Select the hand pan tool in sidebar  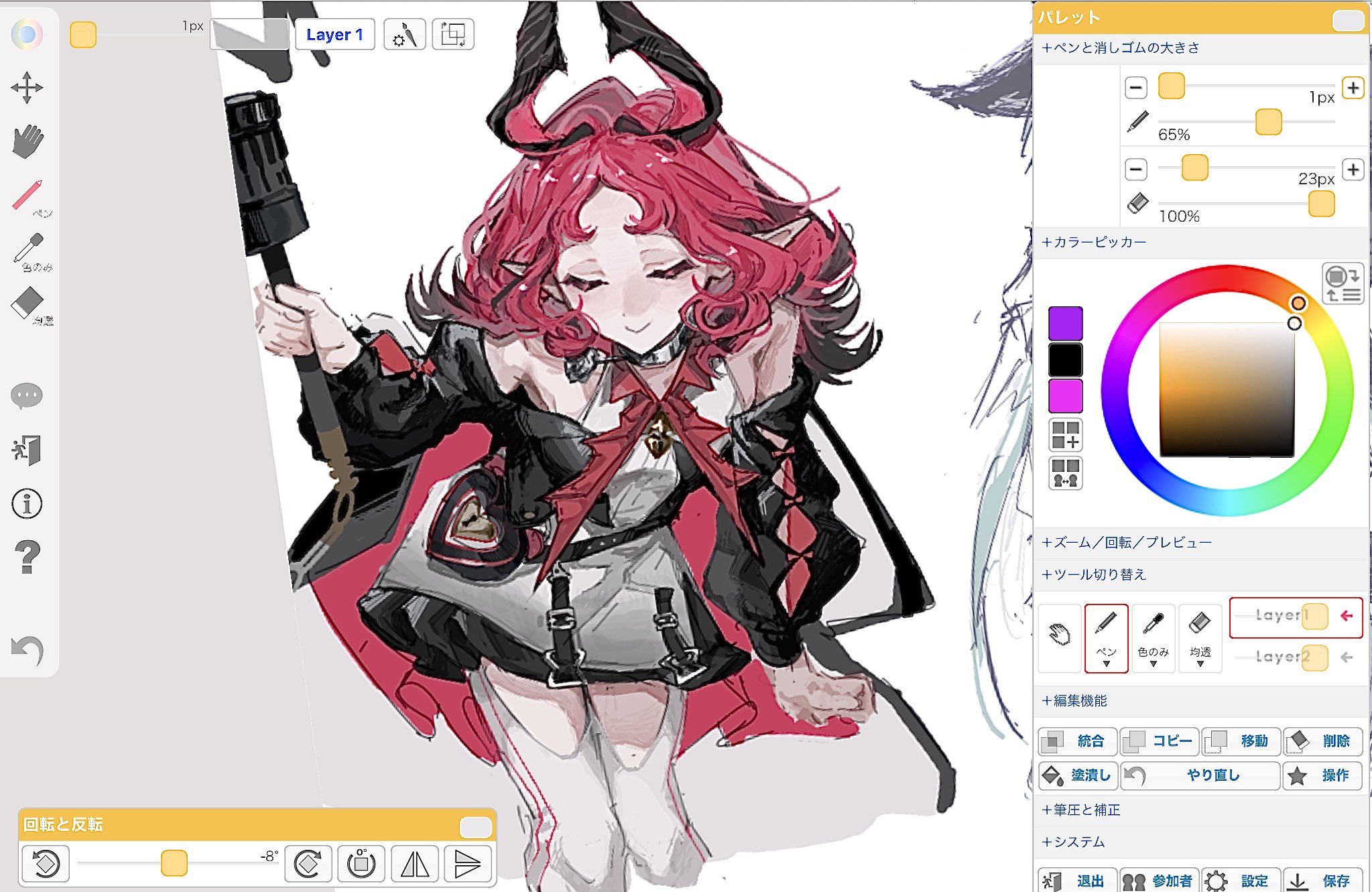coord(27,141)
